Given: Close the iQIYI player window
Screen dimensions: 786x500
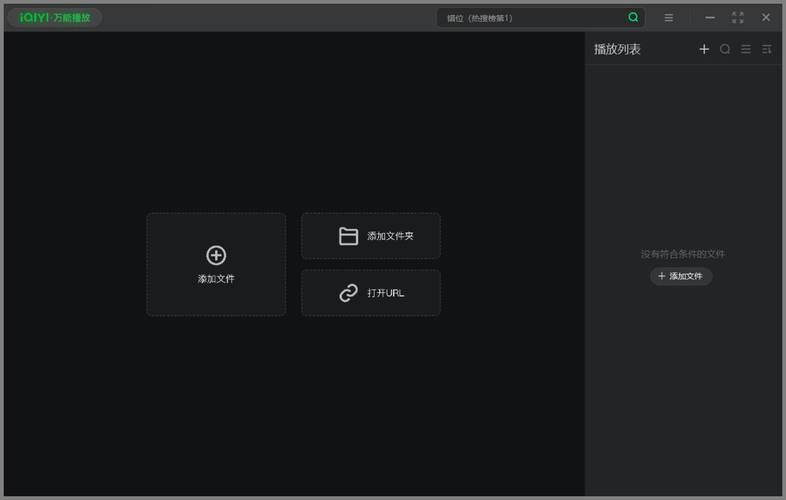Looking at the screenshot, I should [x=766, y=18].
